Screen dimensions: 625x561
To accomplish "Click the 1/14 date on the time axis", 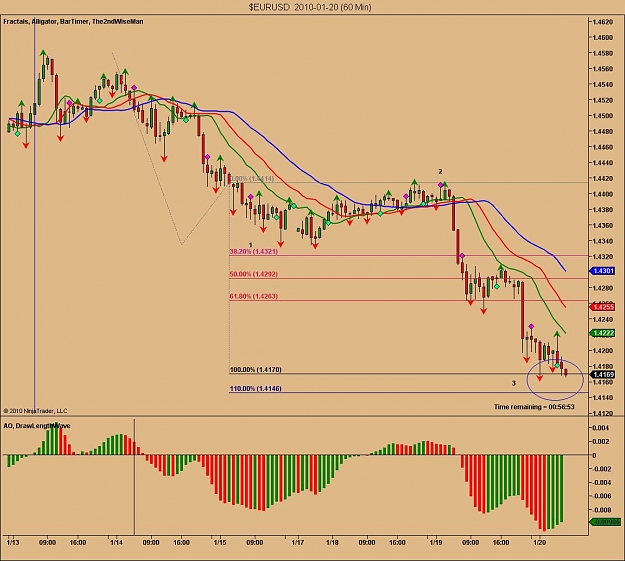I will pyautogui.click(x=116, y=543).
